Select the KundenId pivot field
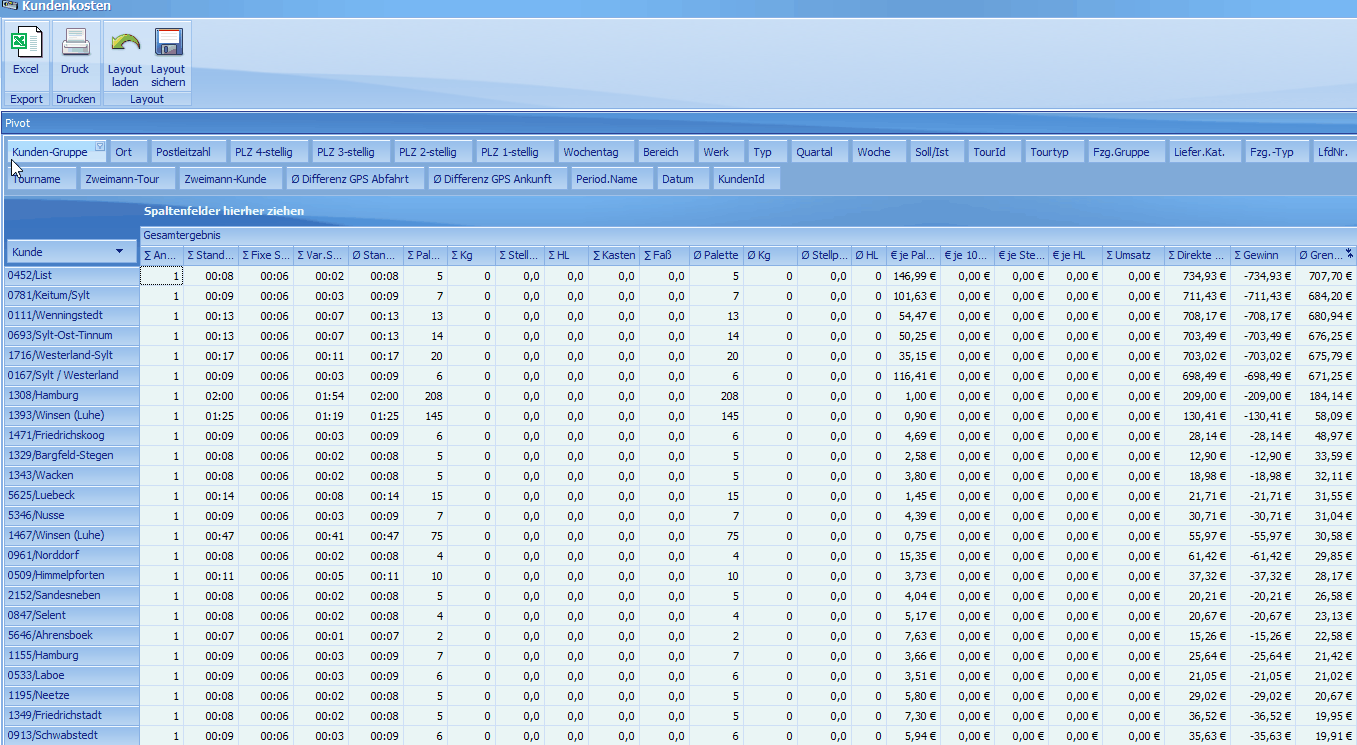This screenshot has width=1357, height=745. (x=746, y=179)
